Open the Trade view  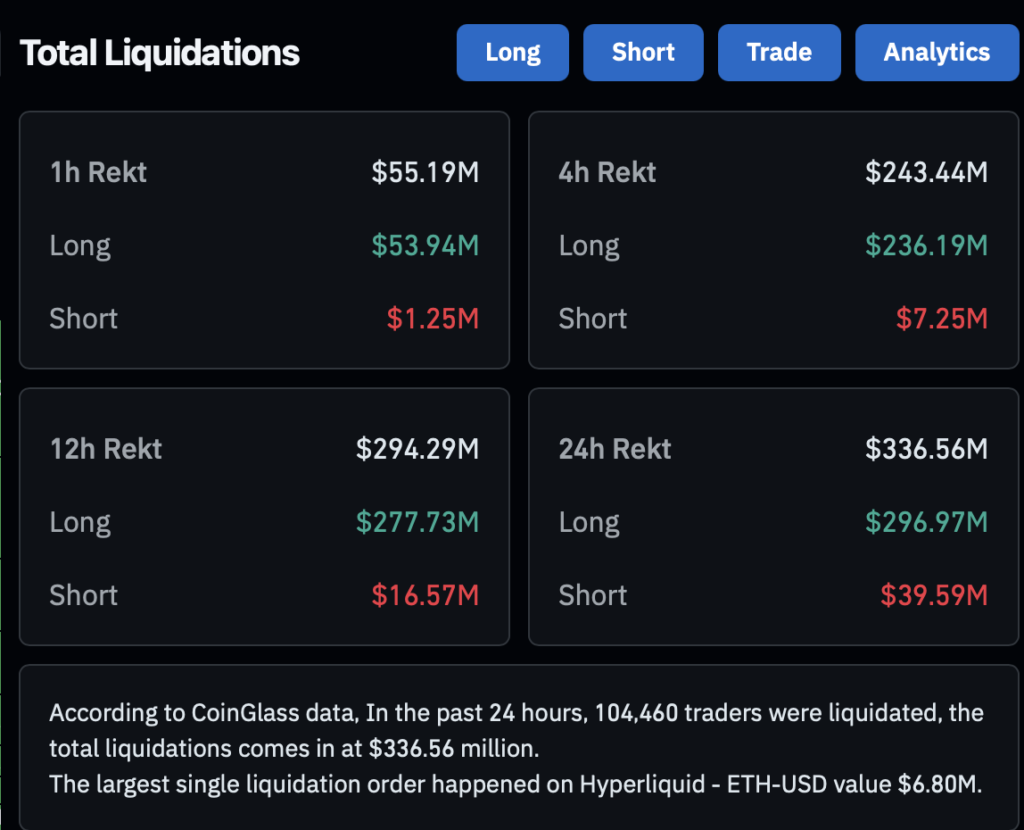[779, 52]
